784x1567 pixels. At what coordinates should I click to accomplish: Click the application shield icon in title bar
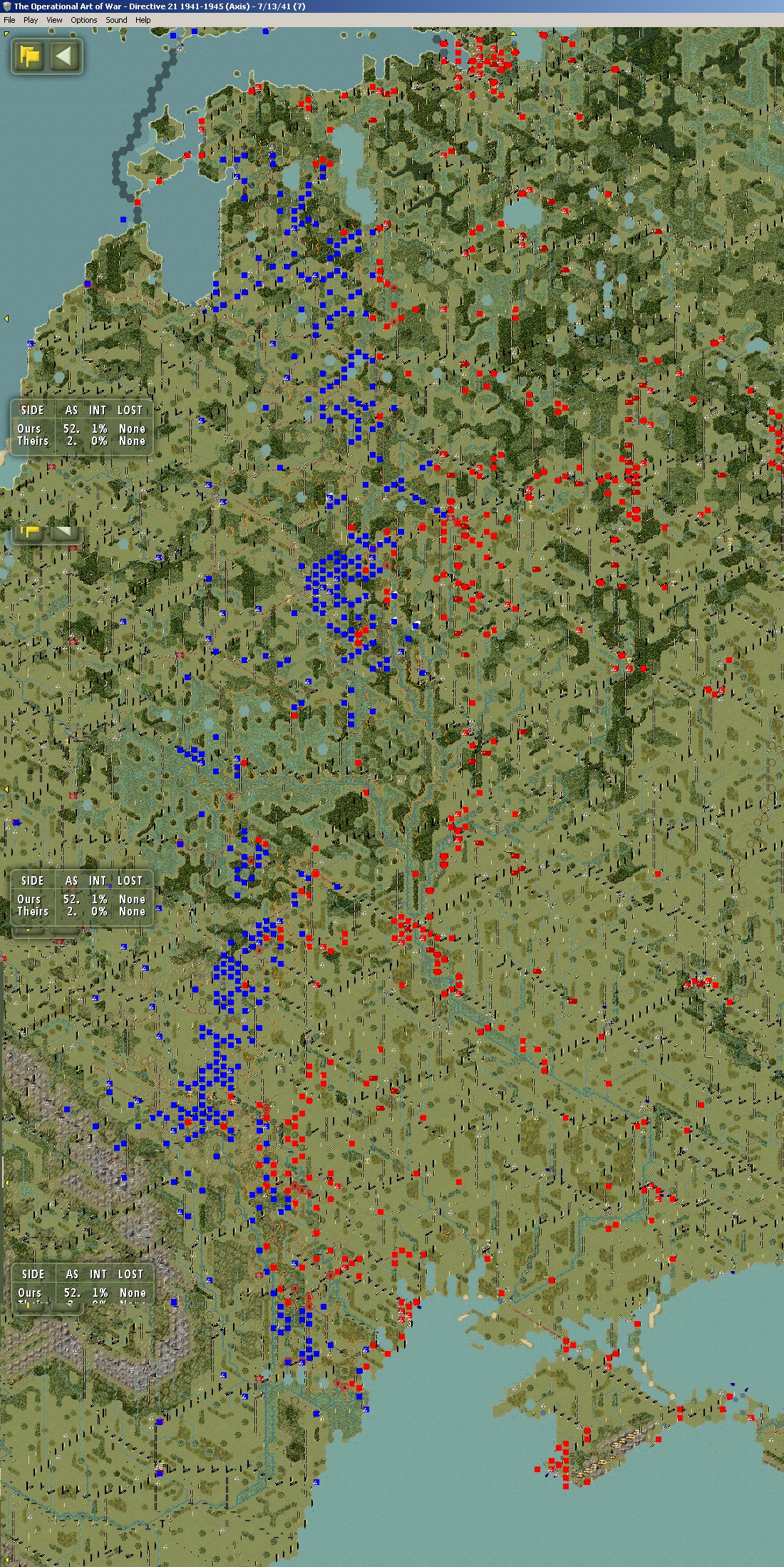point(6,6)
